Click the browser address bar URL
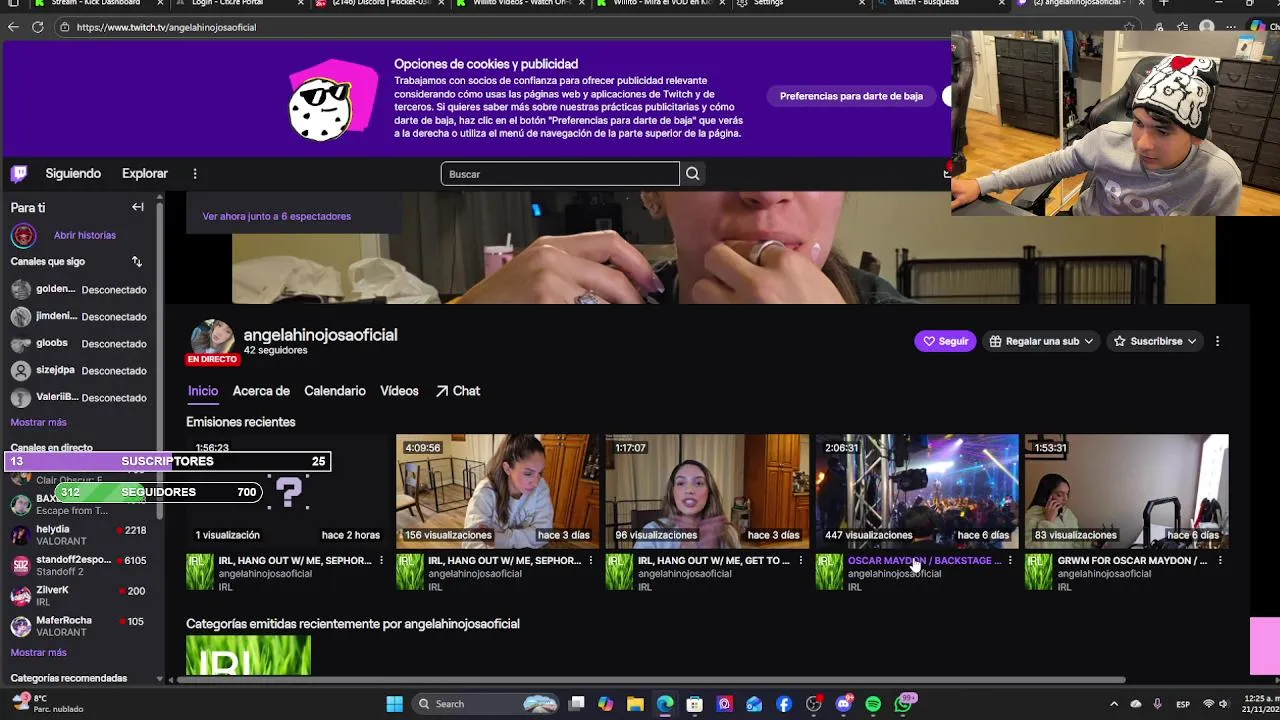 166,27
